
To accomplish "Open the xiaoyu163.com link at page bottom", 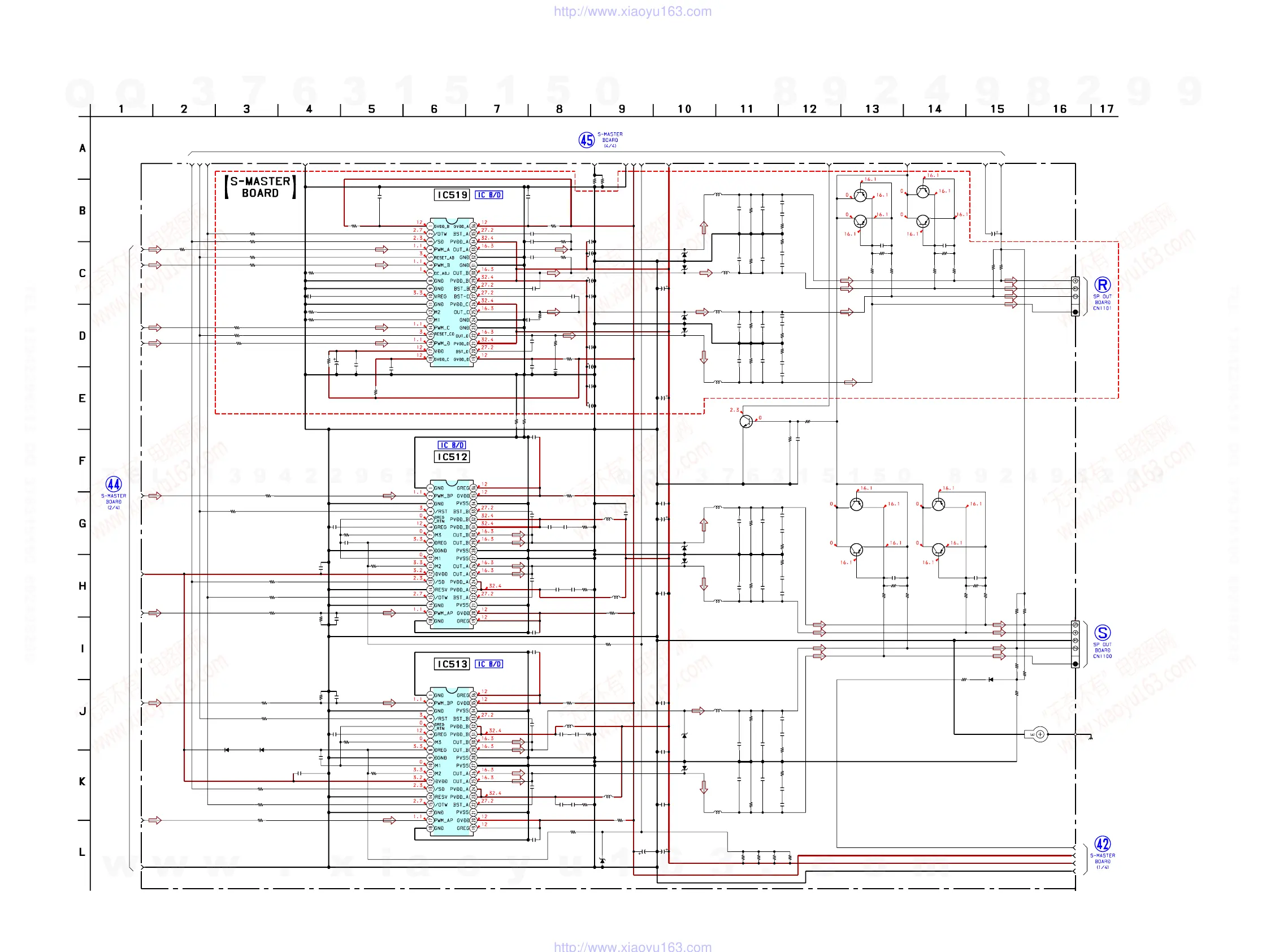I will pos(632,946).
